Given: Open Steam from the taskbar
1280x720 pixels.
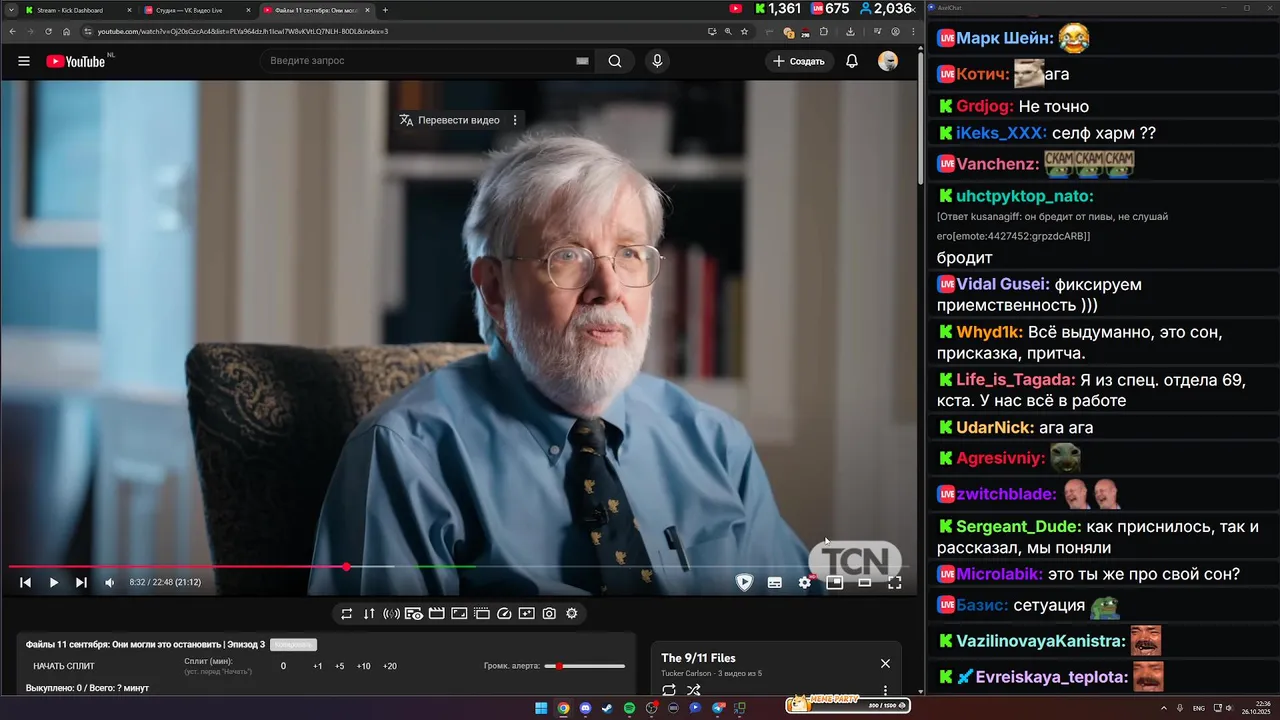Looking at the screenshot, I should click(x=607, y=708).
